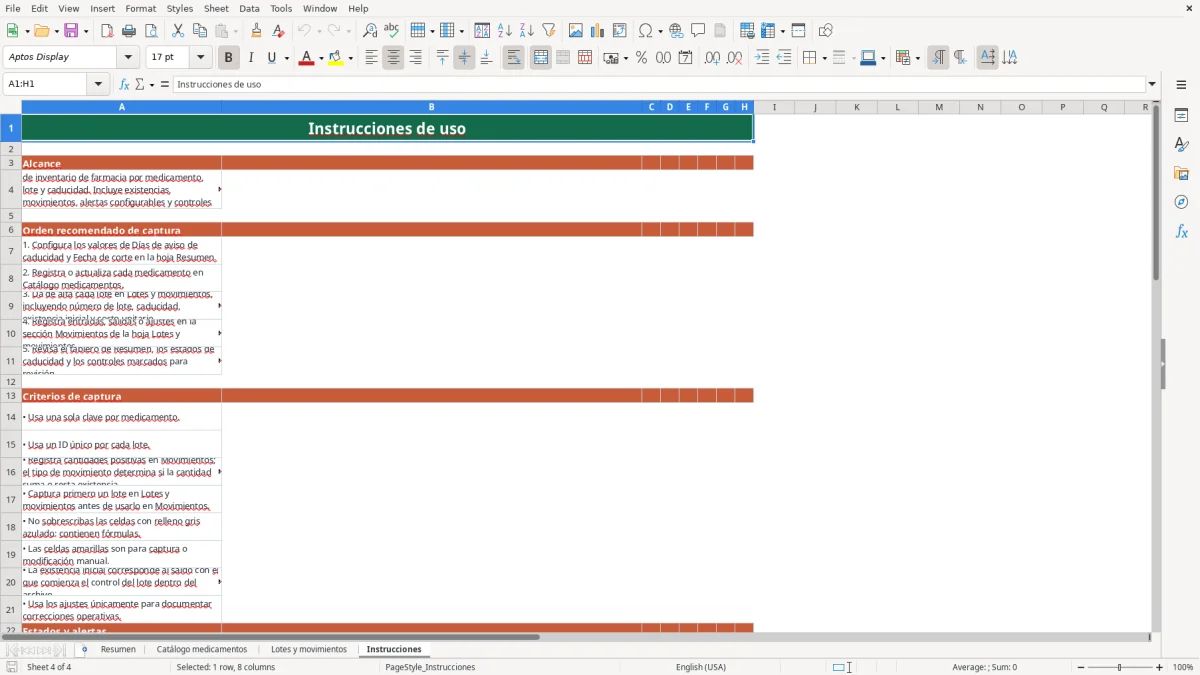Viewport: 1200px width, 675px height.
Task: Click Format as Date icon
Action: (x=686, y=58)
